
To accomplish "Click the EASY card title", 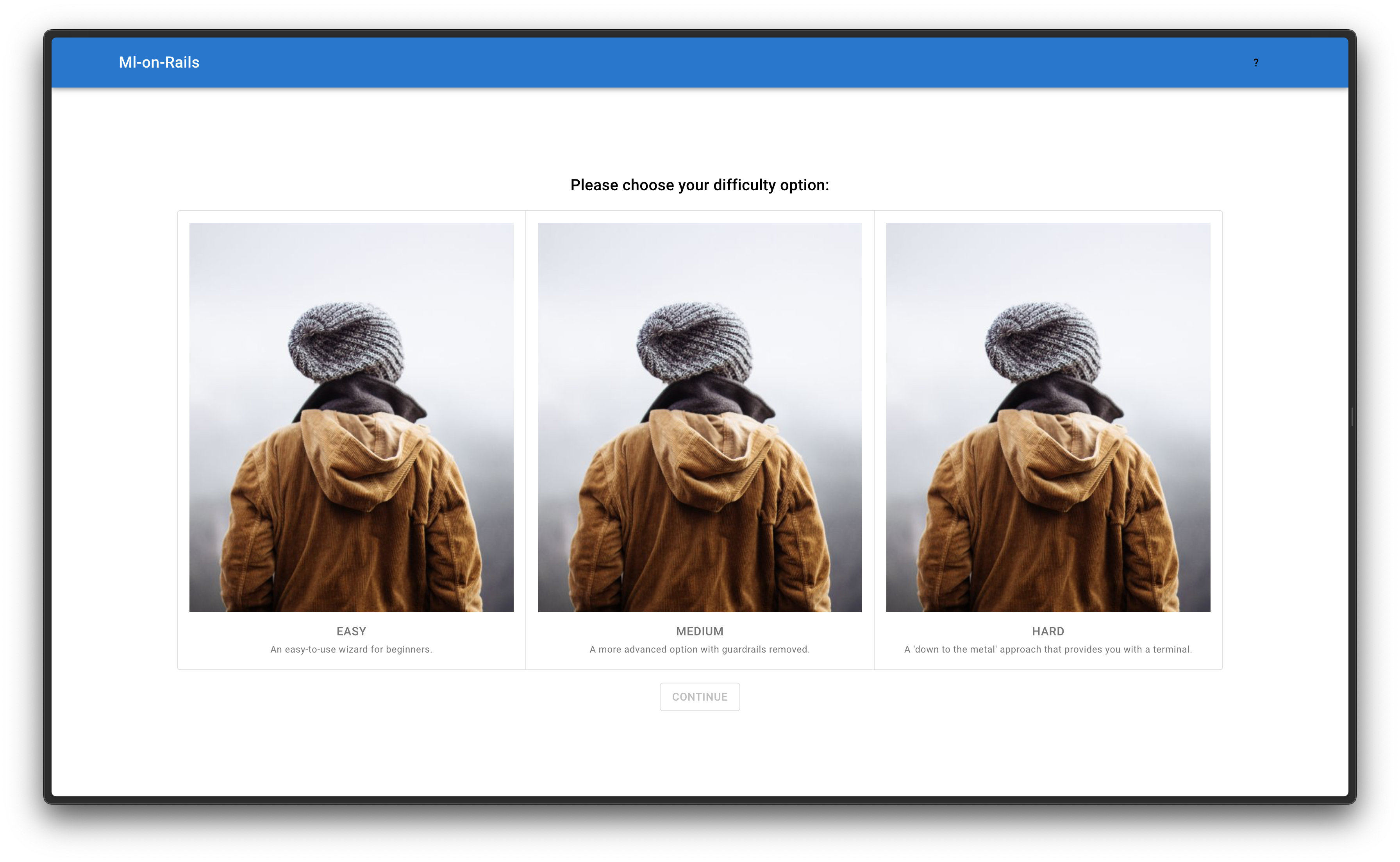I will (x=351, y=631).
